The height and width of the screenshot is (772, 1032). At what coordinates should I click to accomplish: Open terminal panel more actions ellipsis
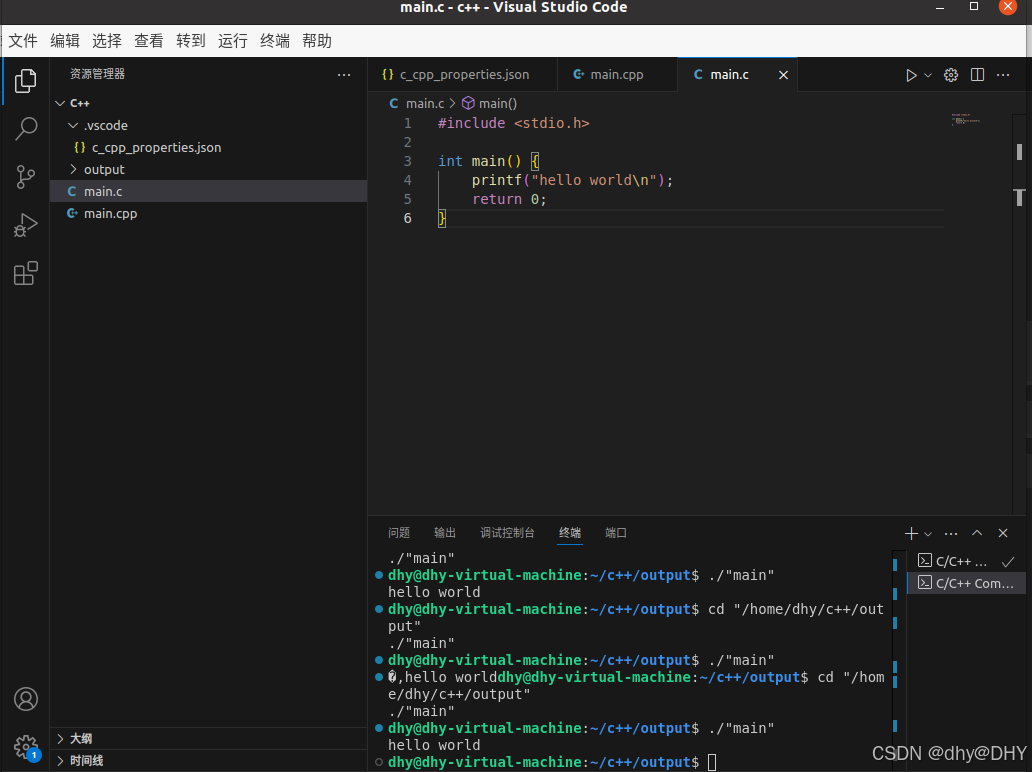point(951,533)
